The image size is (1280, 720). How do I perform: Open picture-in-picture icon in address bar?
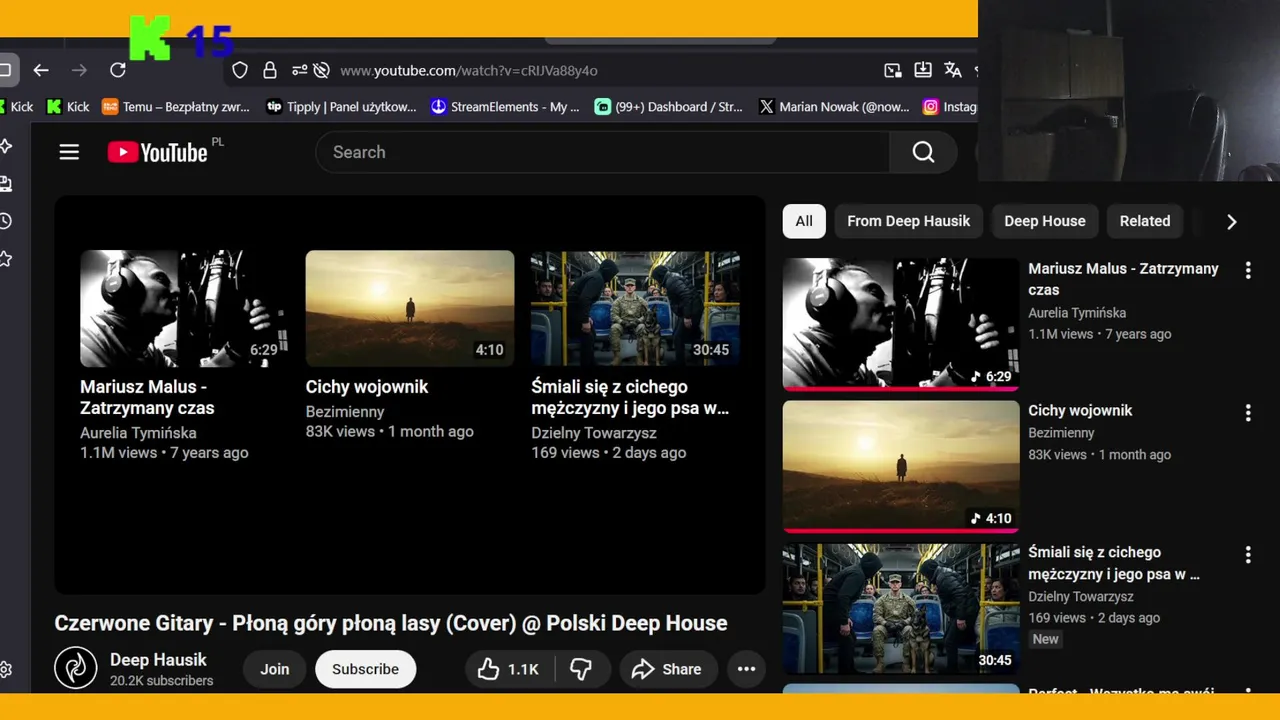point(893,70)
